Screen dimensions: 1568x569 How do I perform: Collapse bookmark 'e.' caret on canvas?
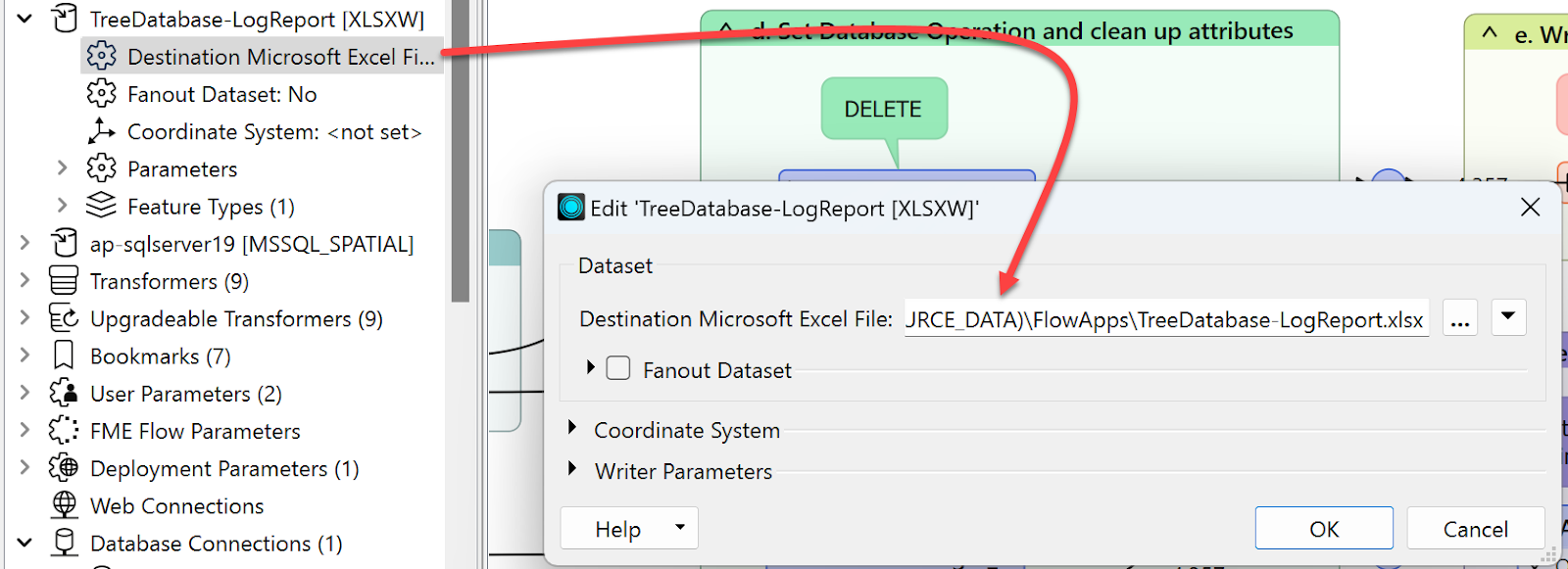[x=1490, y=32]
